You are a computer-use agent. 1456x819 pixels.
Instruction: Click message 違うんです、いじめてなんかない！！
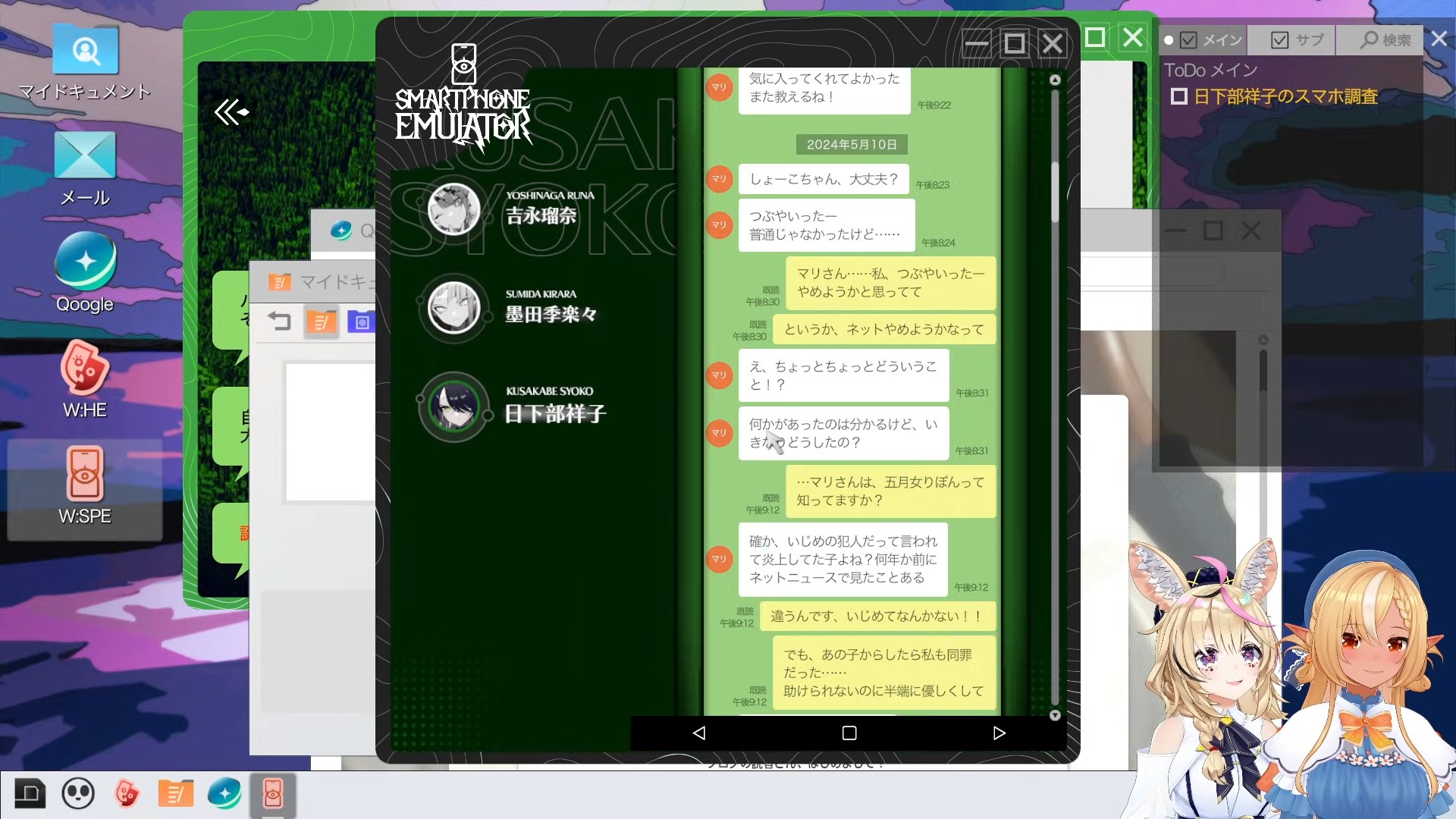(878, 616)
